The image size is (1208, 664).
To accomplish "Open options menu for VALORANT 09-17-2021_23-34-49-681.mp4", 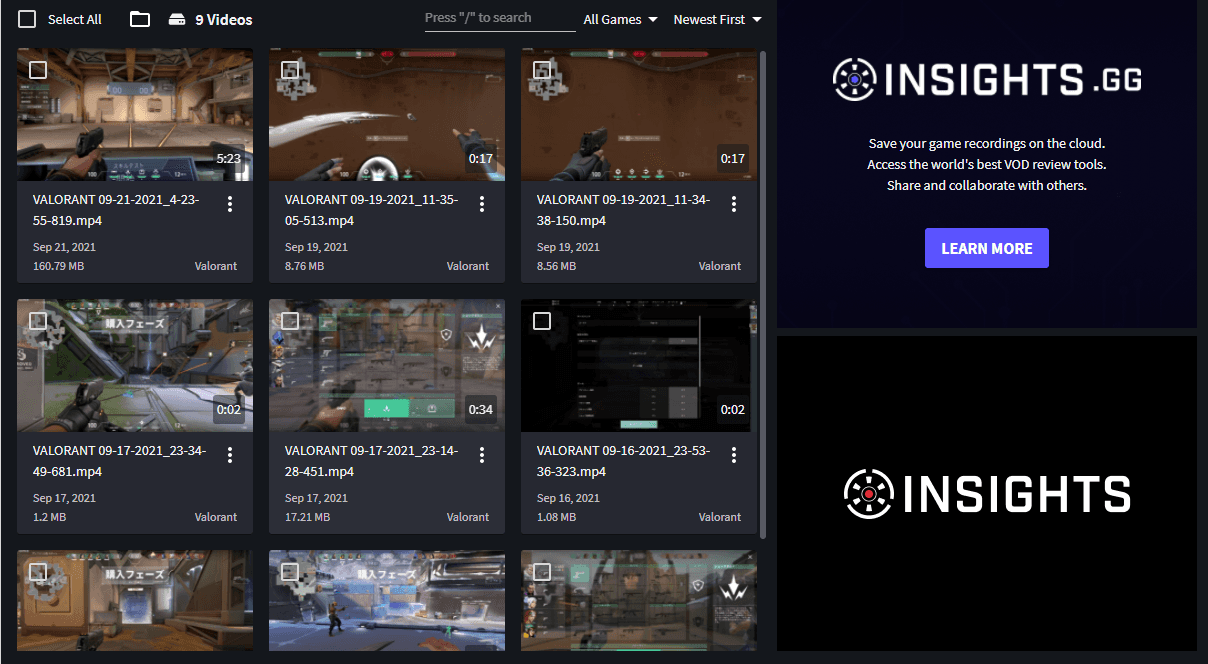I will coord(230,455).
